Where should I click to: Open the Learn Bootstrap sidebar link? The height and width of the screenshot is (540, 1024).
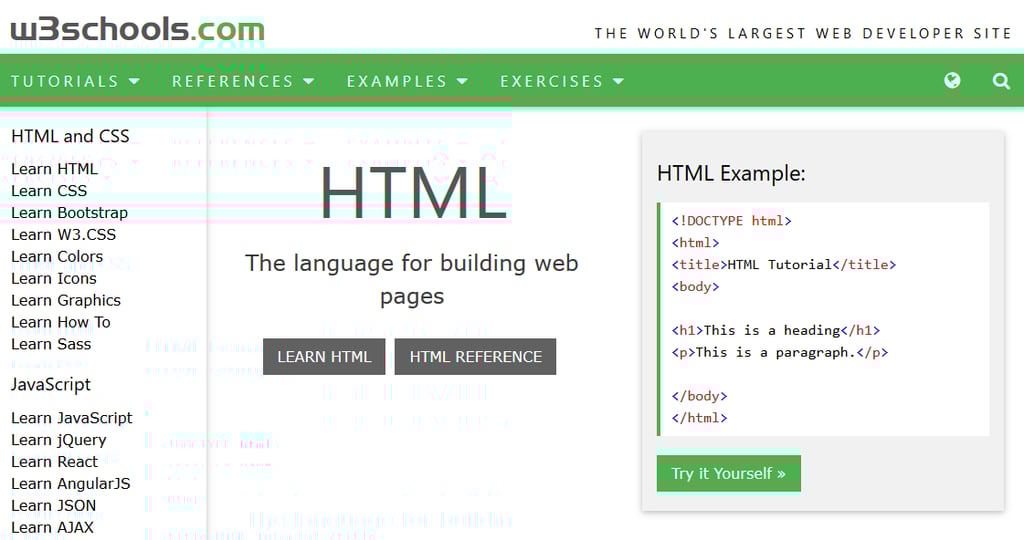point(69,213)
